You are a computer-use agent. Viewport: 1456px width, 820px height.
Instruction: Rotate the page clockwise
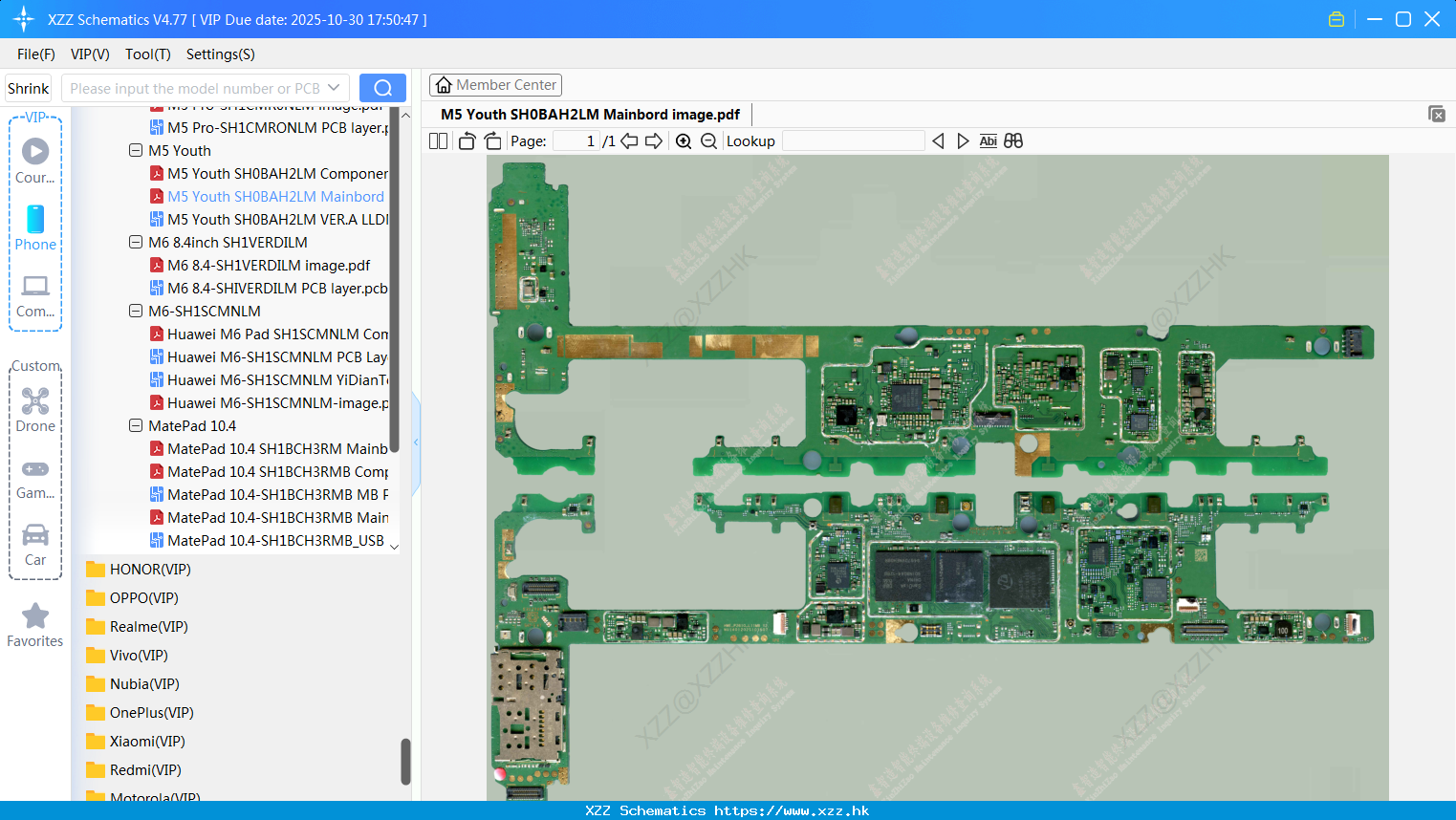[x=493, y=141]
